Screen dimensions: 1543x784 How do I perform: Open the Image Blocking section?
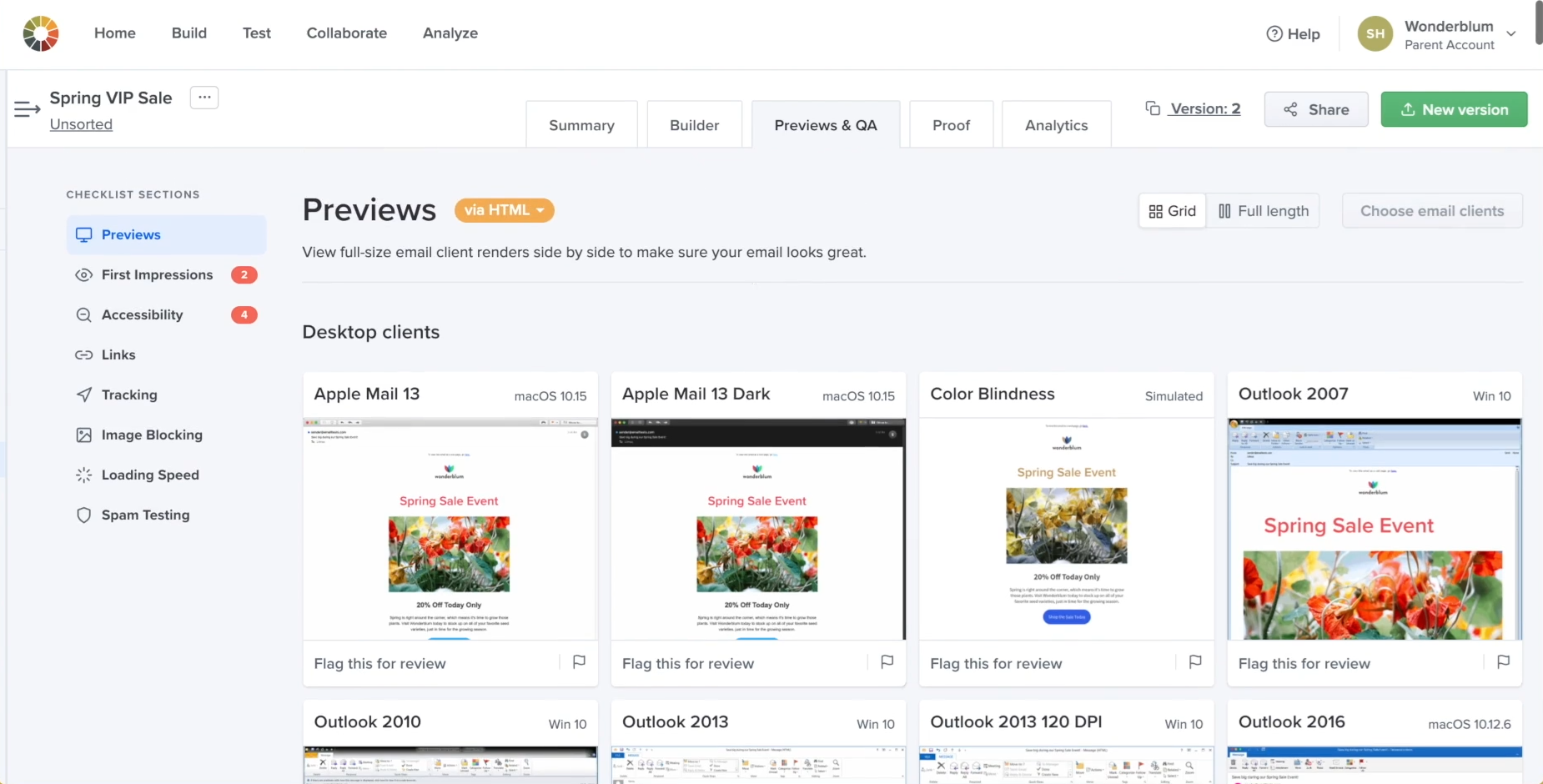pos(151,435)
